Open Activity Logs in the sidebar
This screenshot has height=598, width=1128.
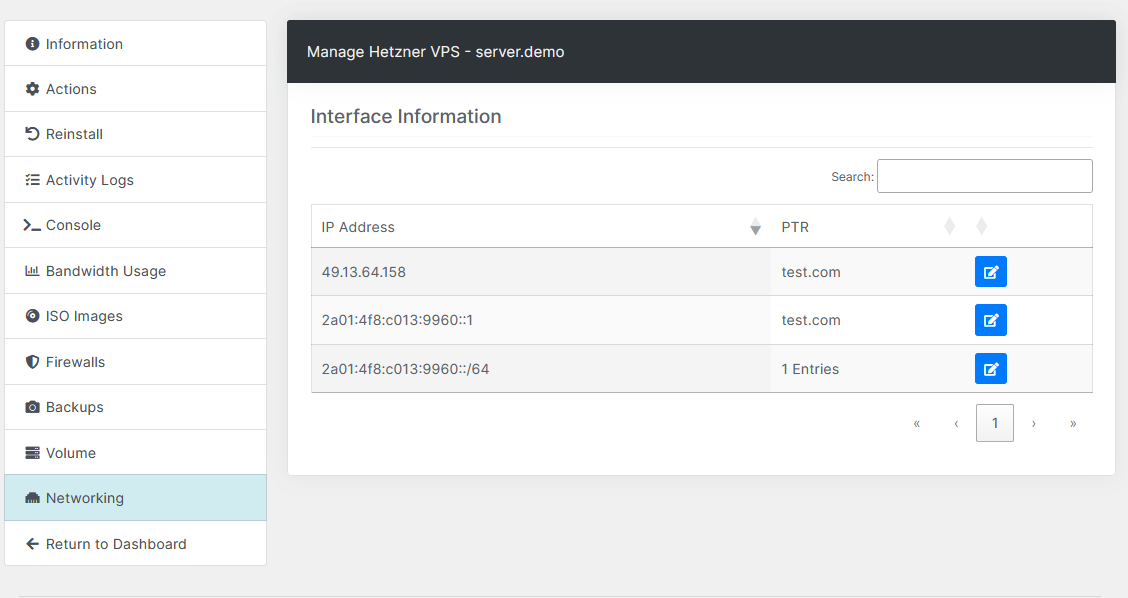click(89, 180)
